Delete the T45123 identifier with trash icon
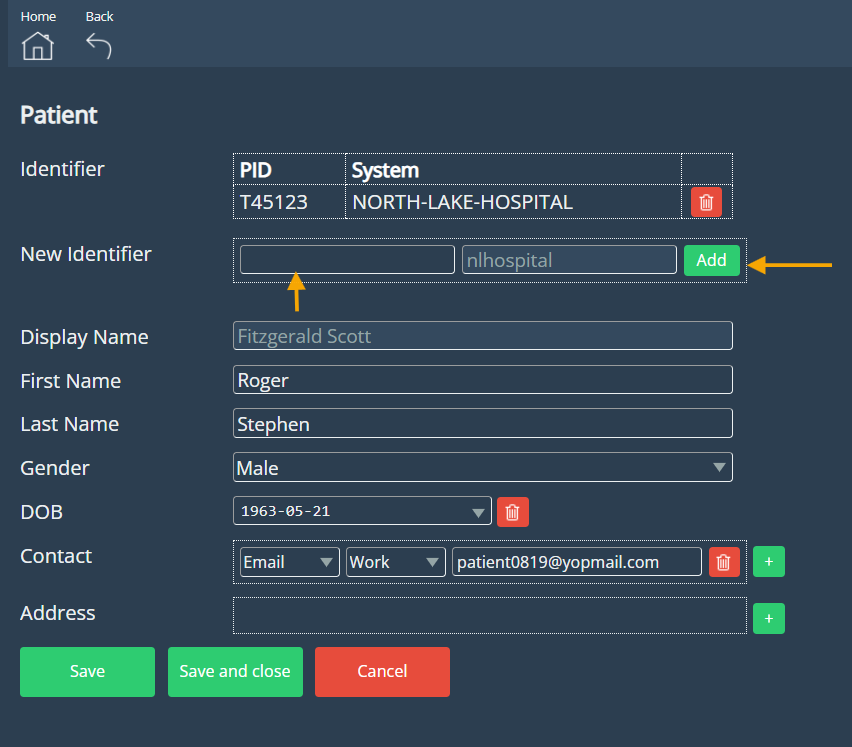Image resolution: width=852 pixels, height=747 pixels. [x=706, y=202]
